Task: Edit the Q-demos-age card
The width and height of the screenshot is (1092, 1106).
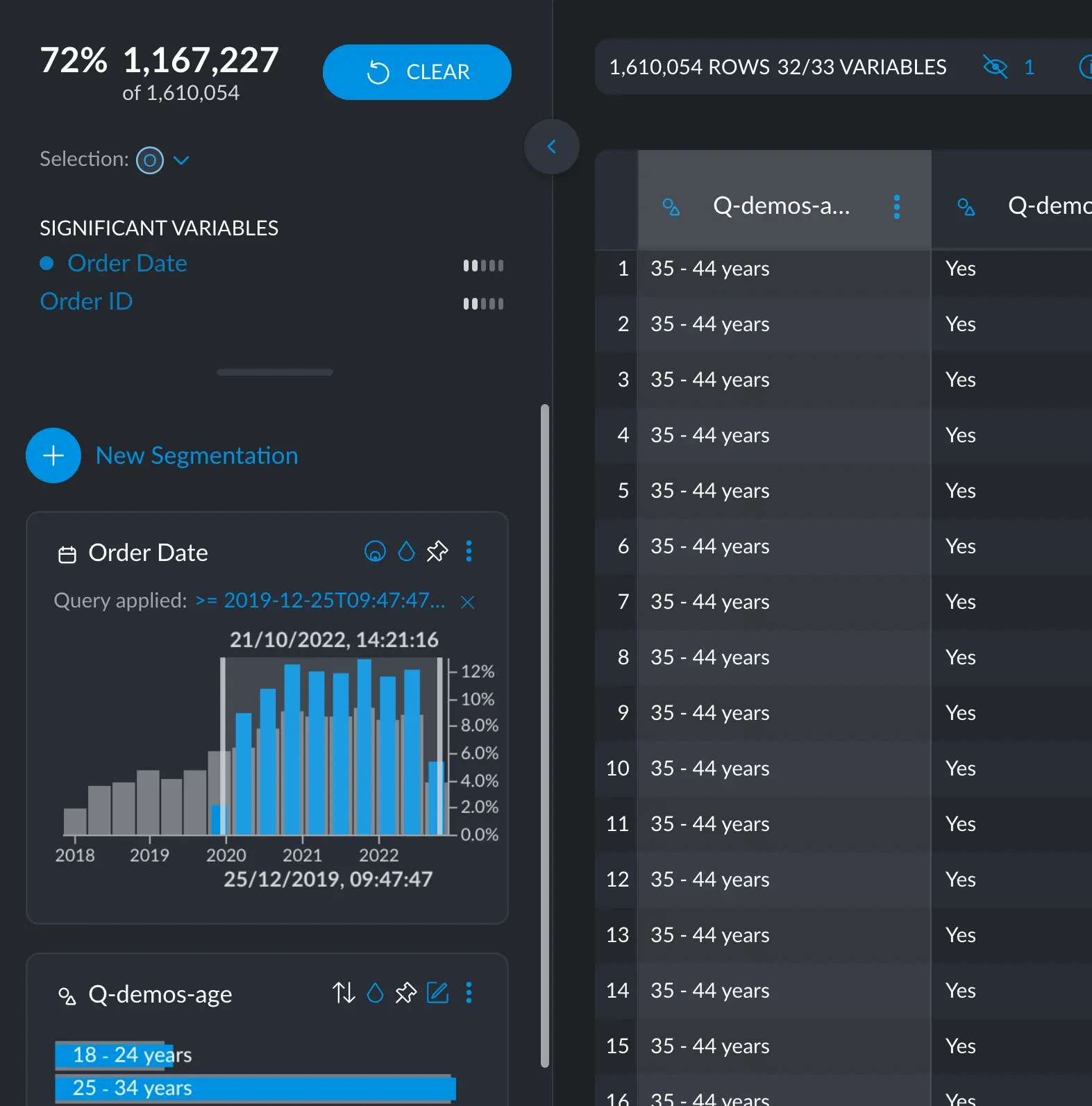Action: tap(437, 993)
